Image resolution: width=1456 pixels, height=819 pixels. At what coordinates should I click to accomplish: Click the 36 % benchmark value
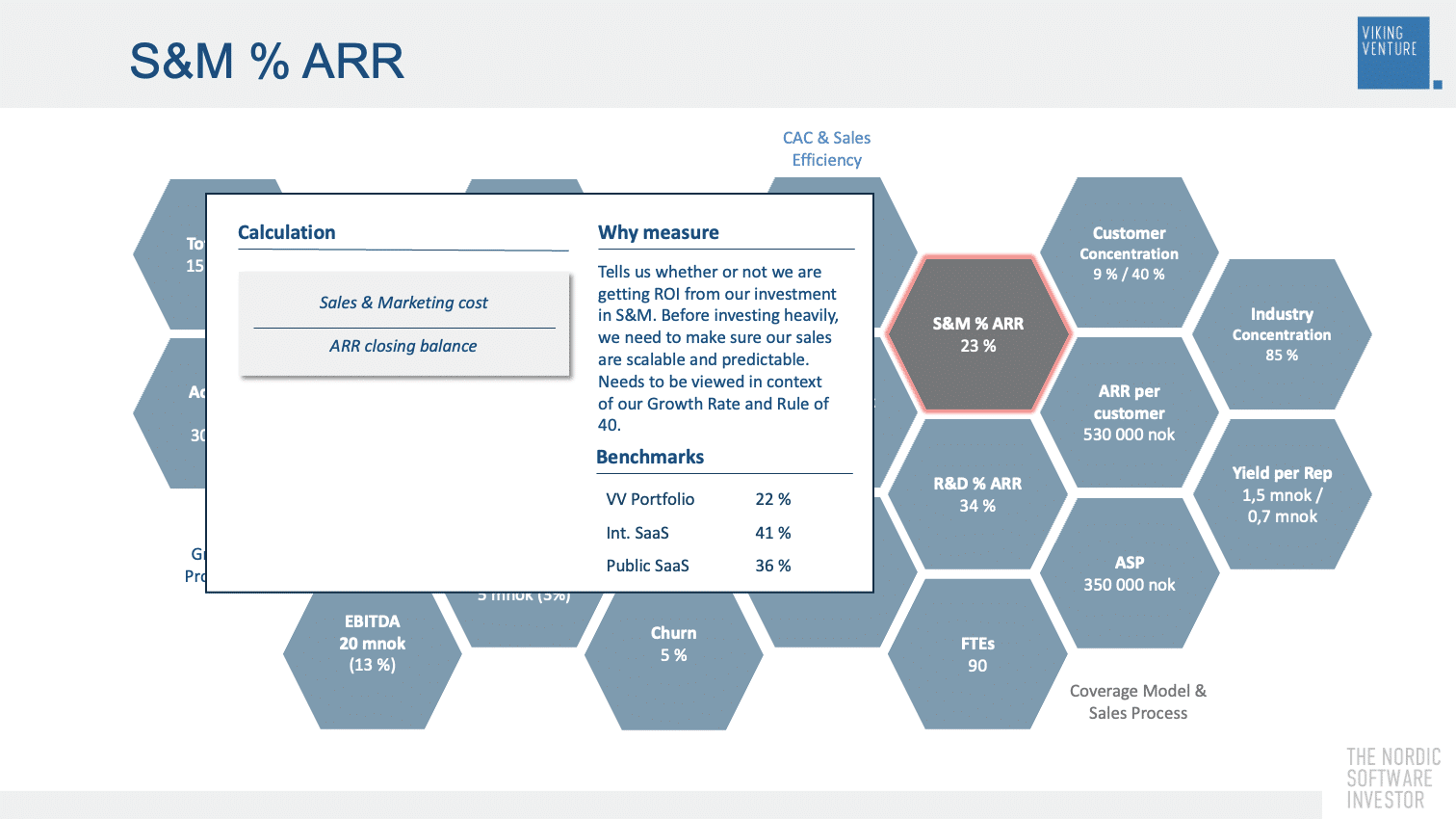[773, 566]
